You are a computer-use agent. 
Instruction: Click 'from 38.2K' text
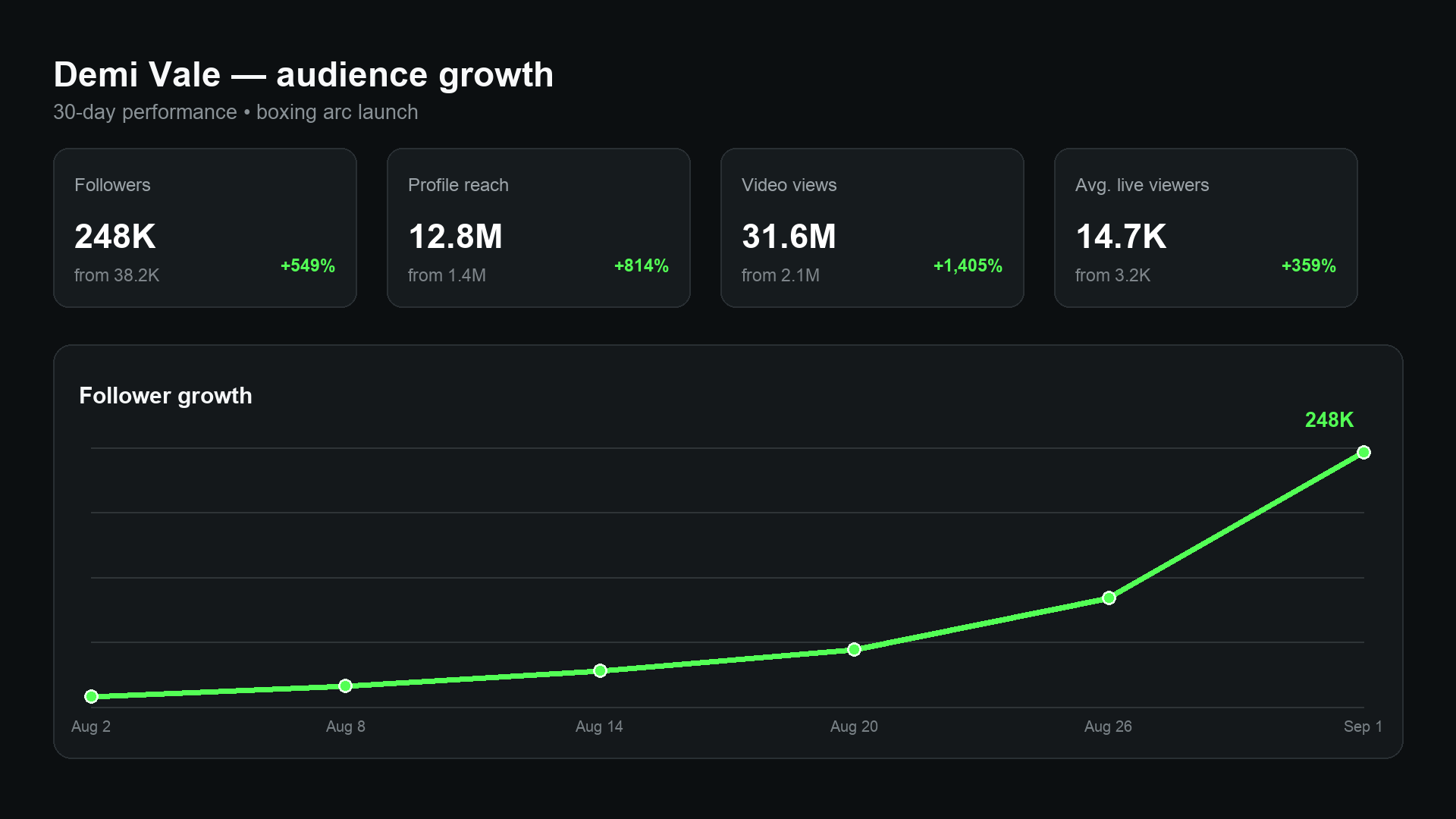(x=117, y=275)
